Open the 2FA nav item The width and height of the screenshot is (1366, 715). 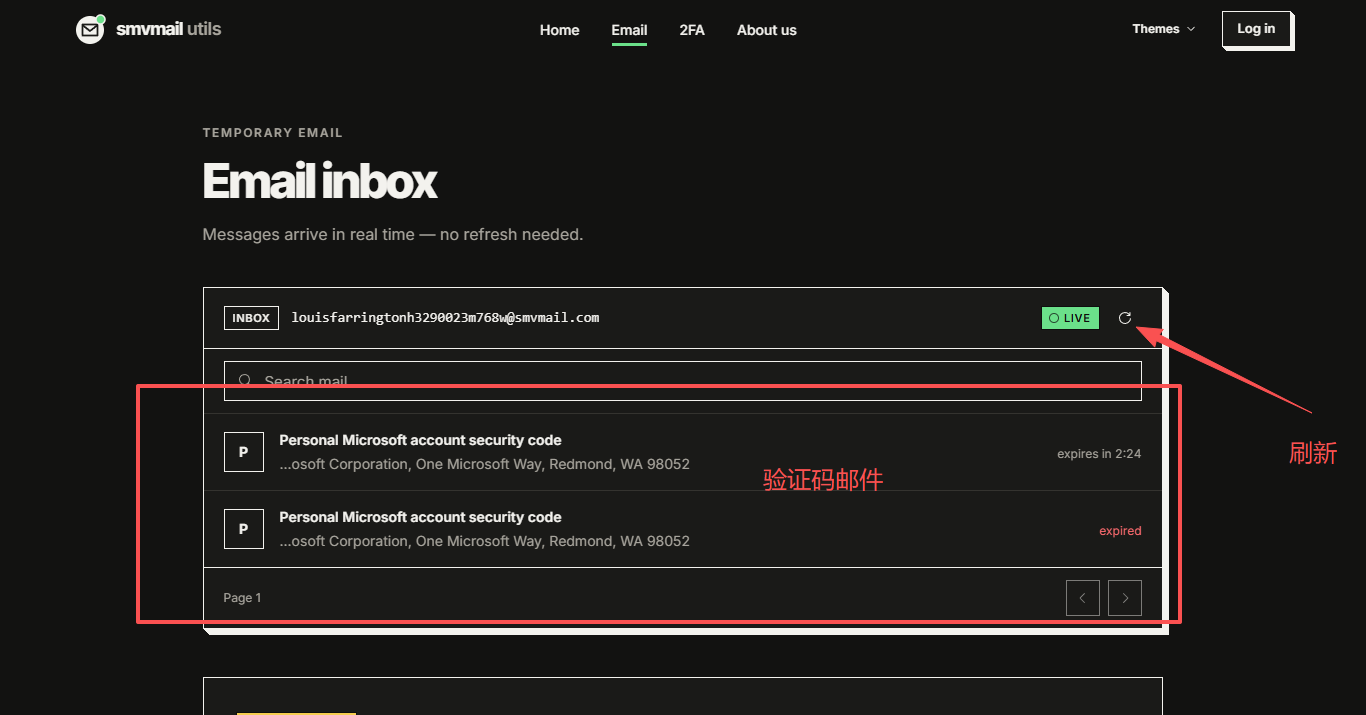pyautogui.click(x=692, y=30)
